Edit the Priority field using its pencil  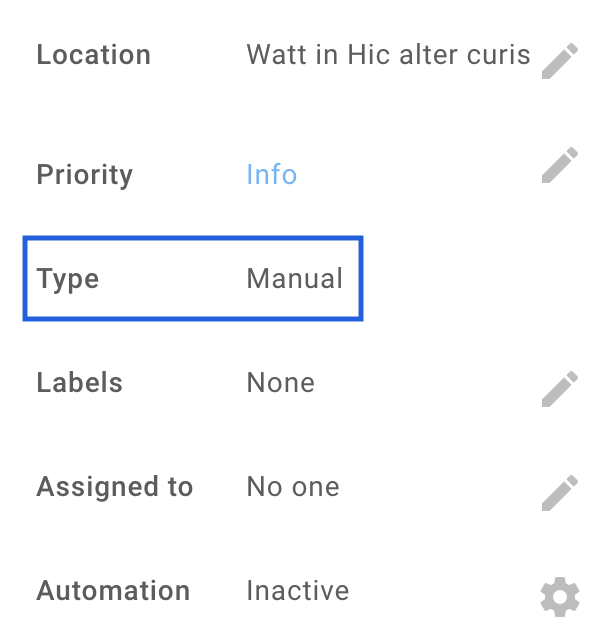pyautogui.click(x=560, y=166)
